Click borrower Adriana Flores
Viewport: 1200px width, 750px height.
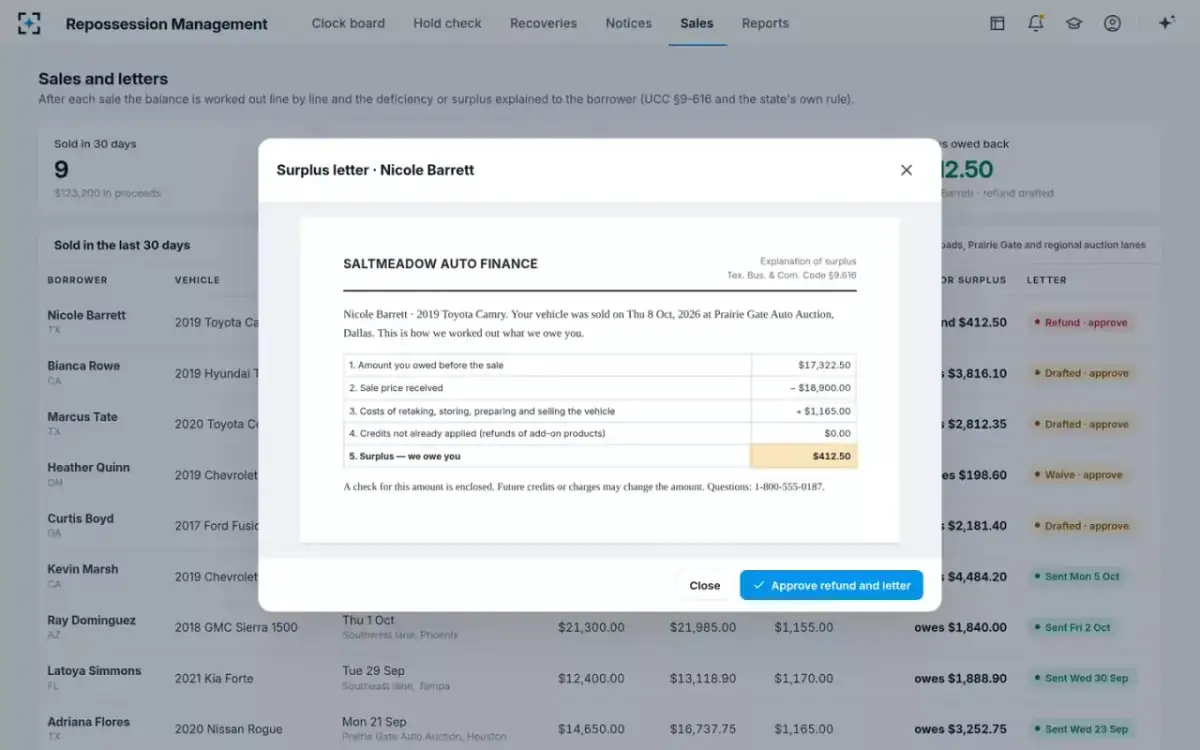pyautogui.click(x=88, y=722)
